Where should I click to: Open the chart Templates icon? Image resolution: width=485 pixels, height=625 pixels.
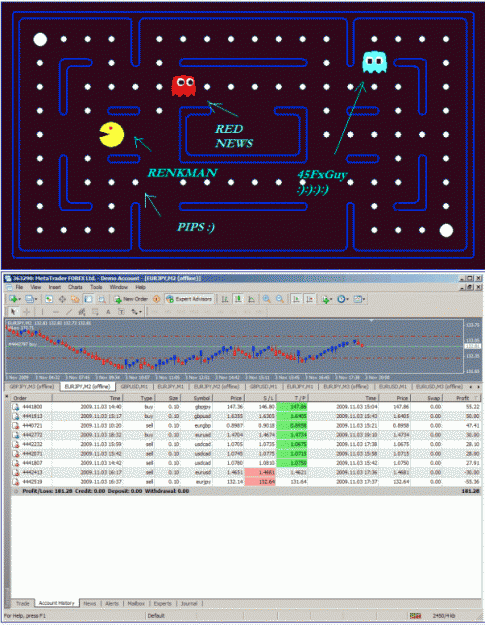[x=357, y=299]
